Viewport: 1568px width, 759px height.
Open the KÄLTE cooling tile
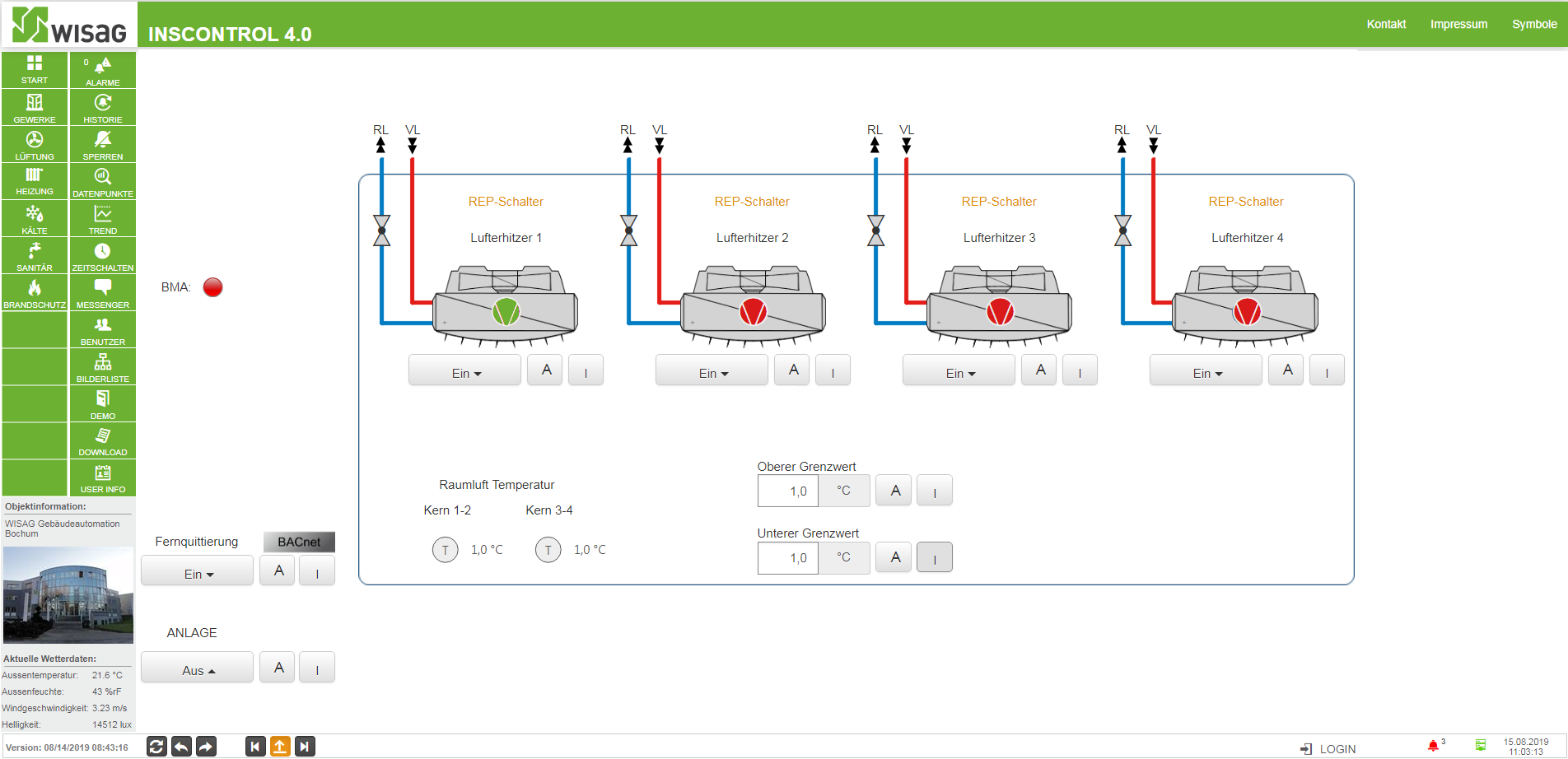(35, 218)
